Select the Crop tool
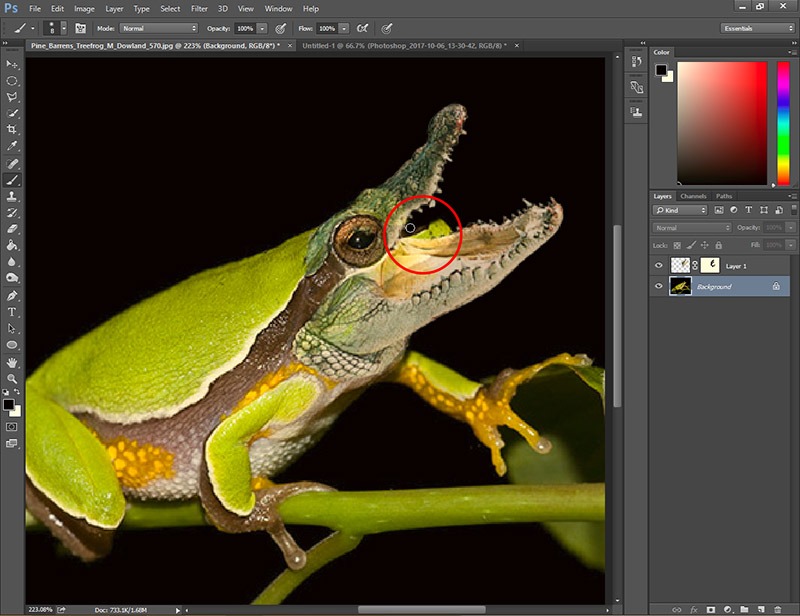The width and height of the screenshot is (800, 616). pyautogui.click(x=12, y=130)
